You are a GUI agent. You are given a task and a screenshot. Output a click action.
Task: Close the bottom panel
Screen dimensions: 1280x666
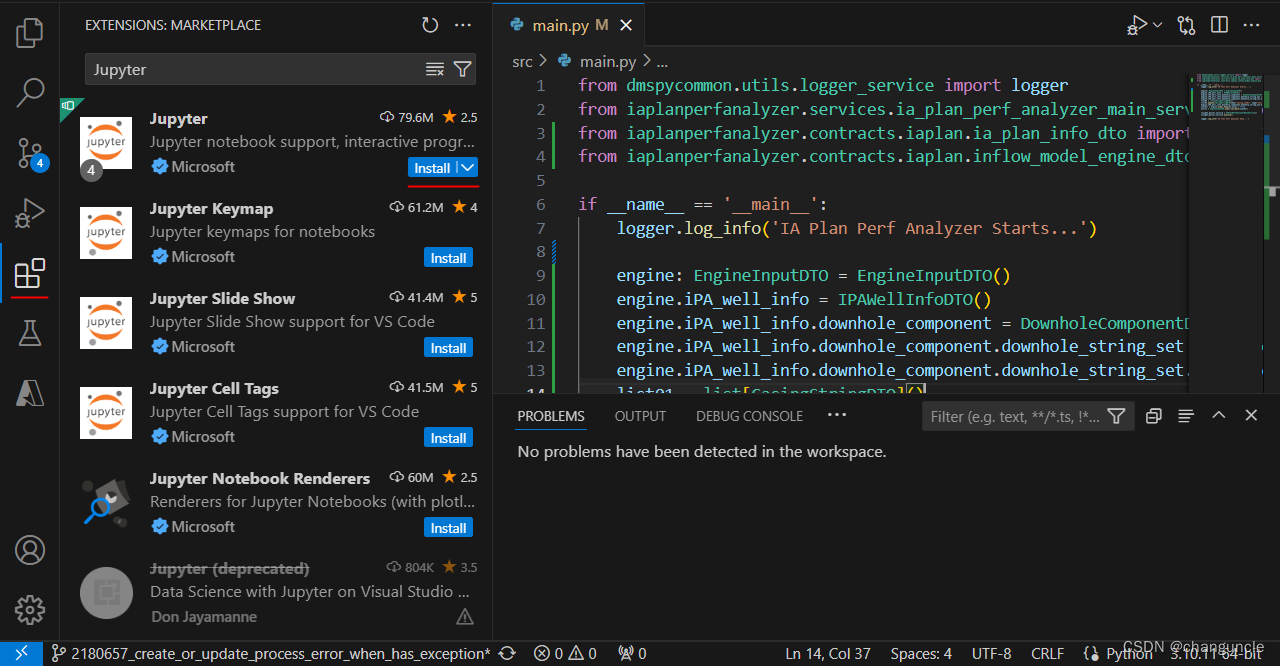tap(1251, 416)
